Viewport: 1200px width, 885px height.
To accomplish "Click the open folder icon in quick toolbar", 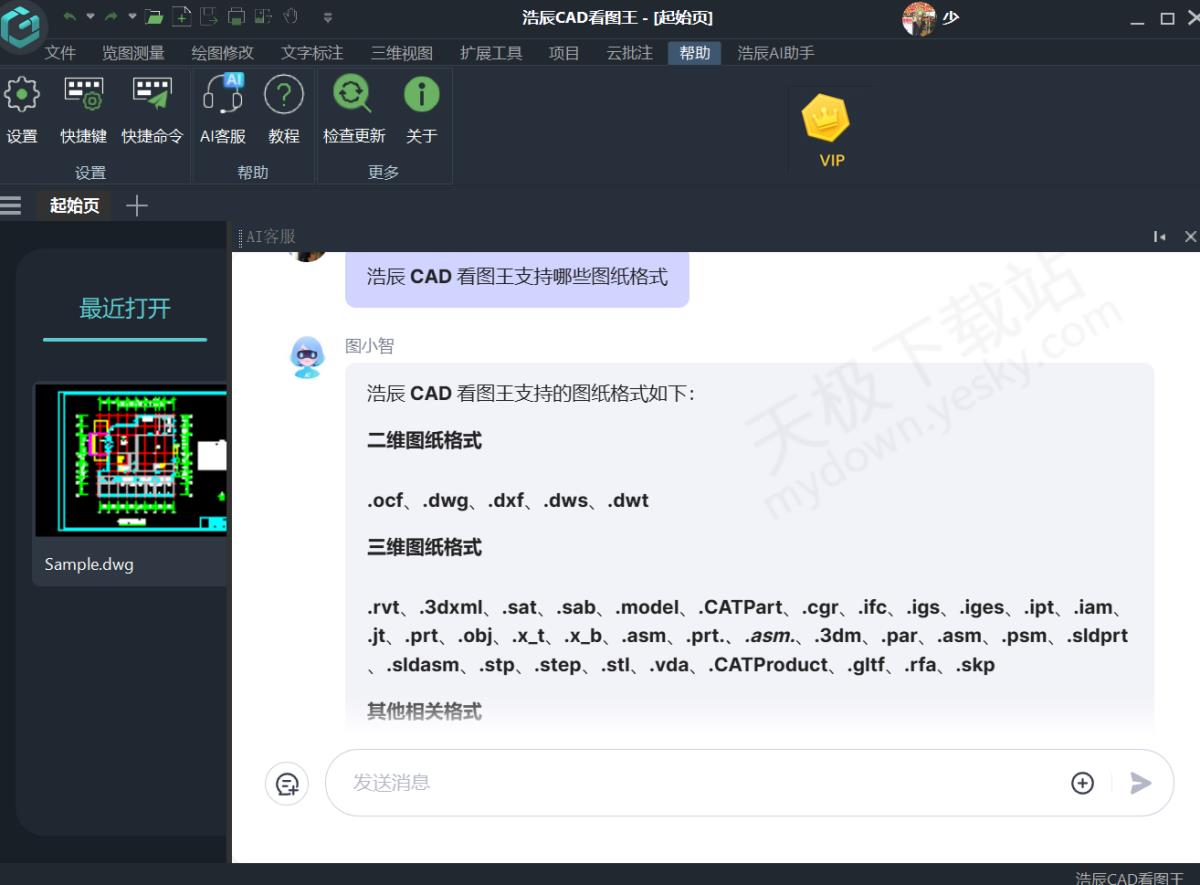I will click(153, 17).
